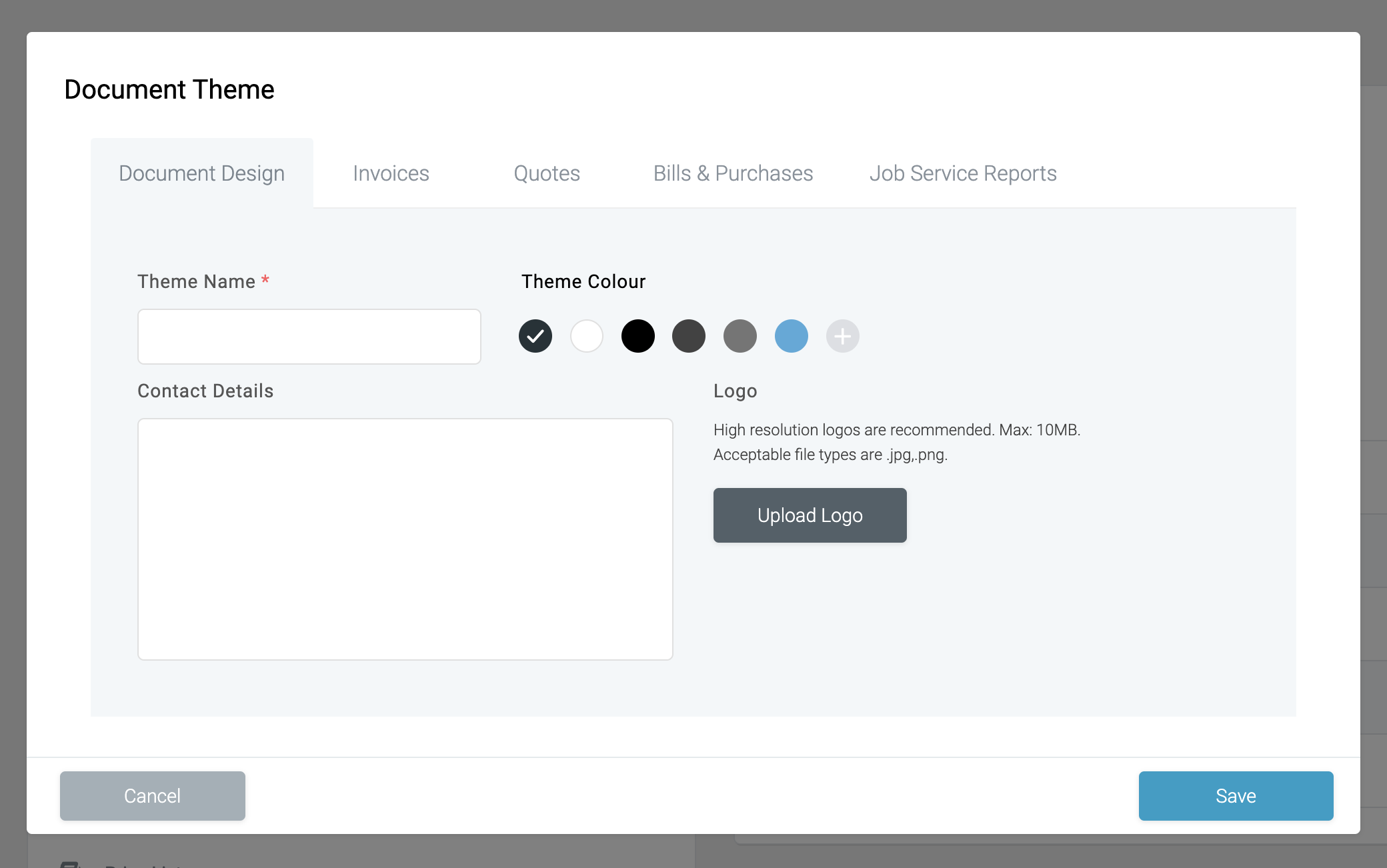Open the Job Service Reports tab
The width and height of the screenshot is (1387, 868).
pos(962,173)
